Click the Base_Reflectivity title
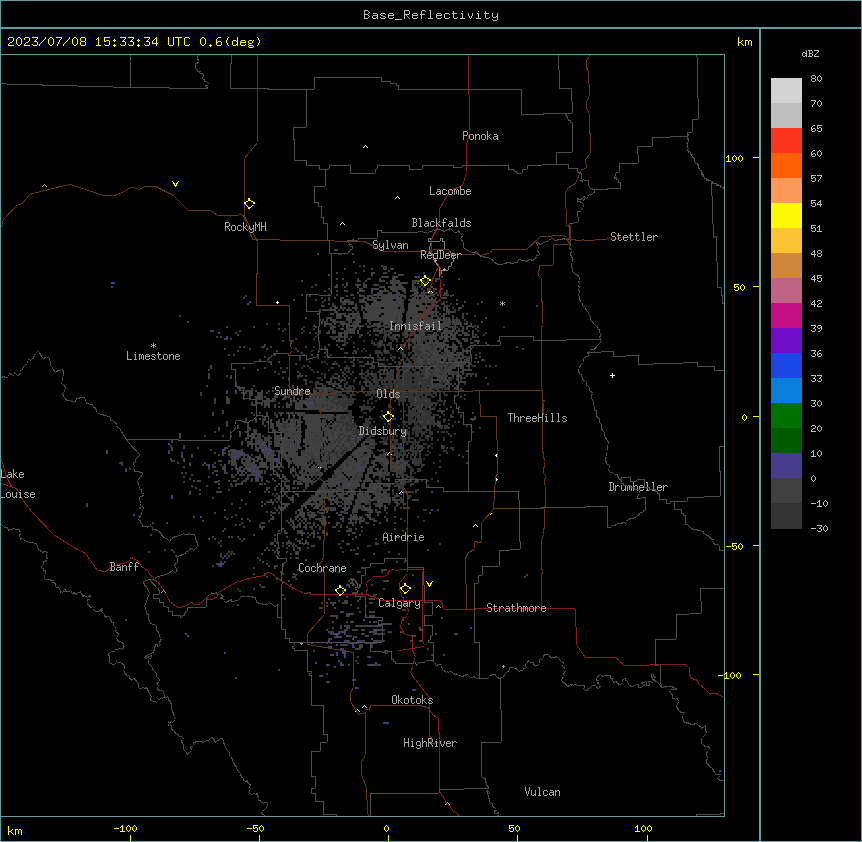This screenshot has width=862, height=842. pos(431,15)
